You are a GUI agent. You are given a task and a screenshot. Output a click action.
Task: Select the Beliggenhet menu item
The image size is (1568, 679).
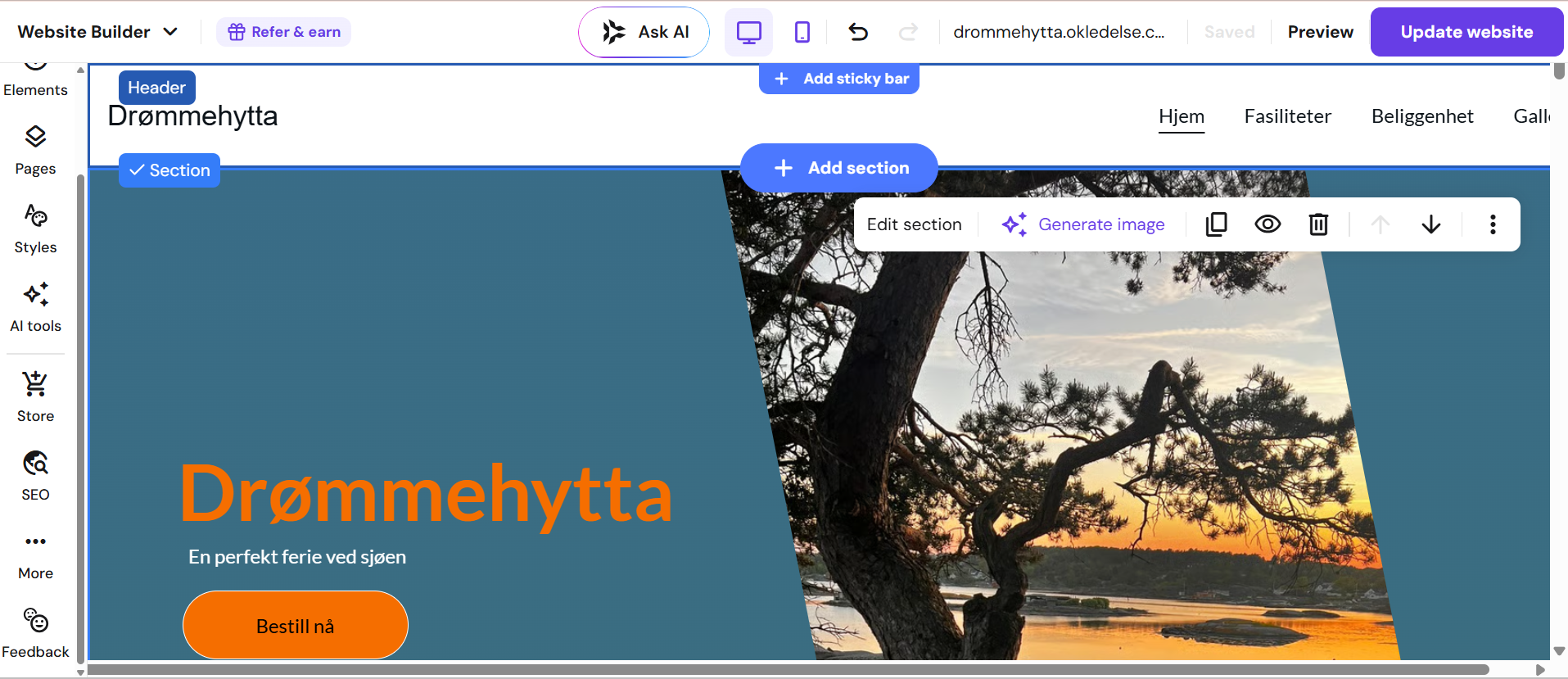1422,116
